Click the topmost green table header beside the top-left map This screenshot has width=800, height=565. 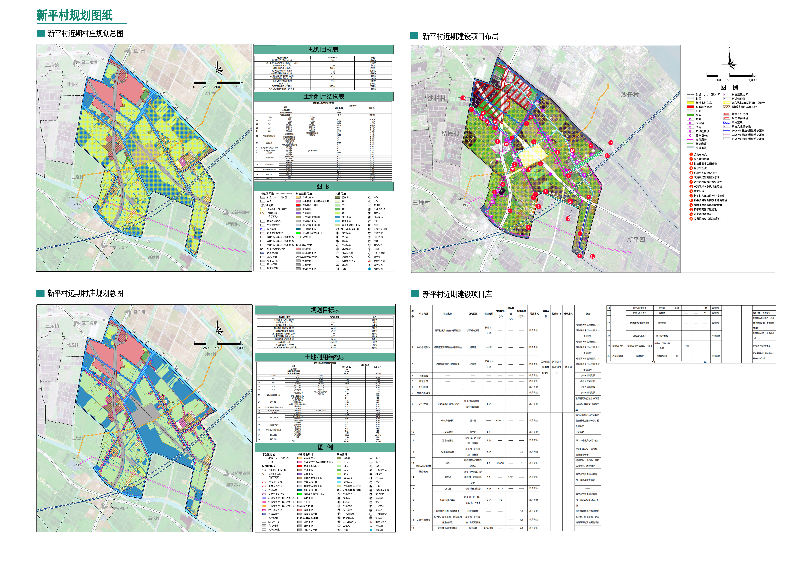[x=325, y=49]
